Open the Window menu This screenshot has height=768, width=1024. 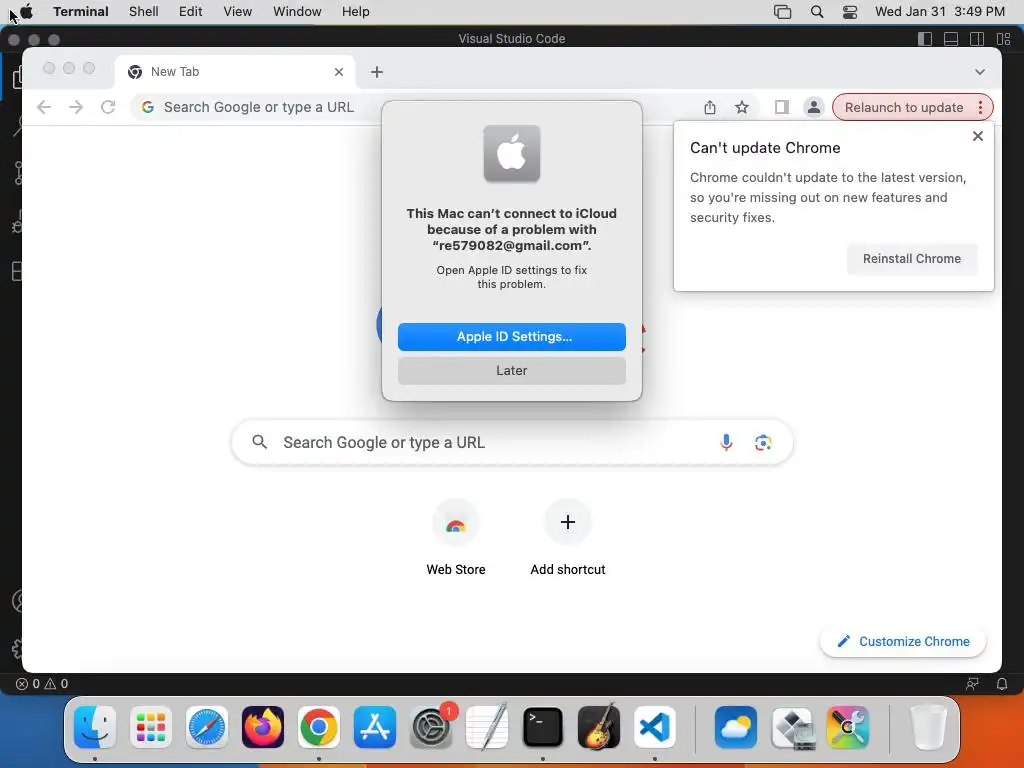pos(297,12)
